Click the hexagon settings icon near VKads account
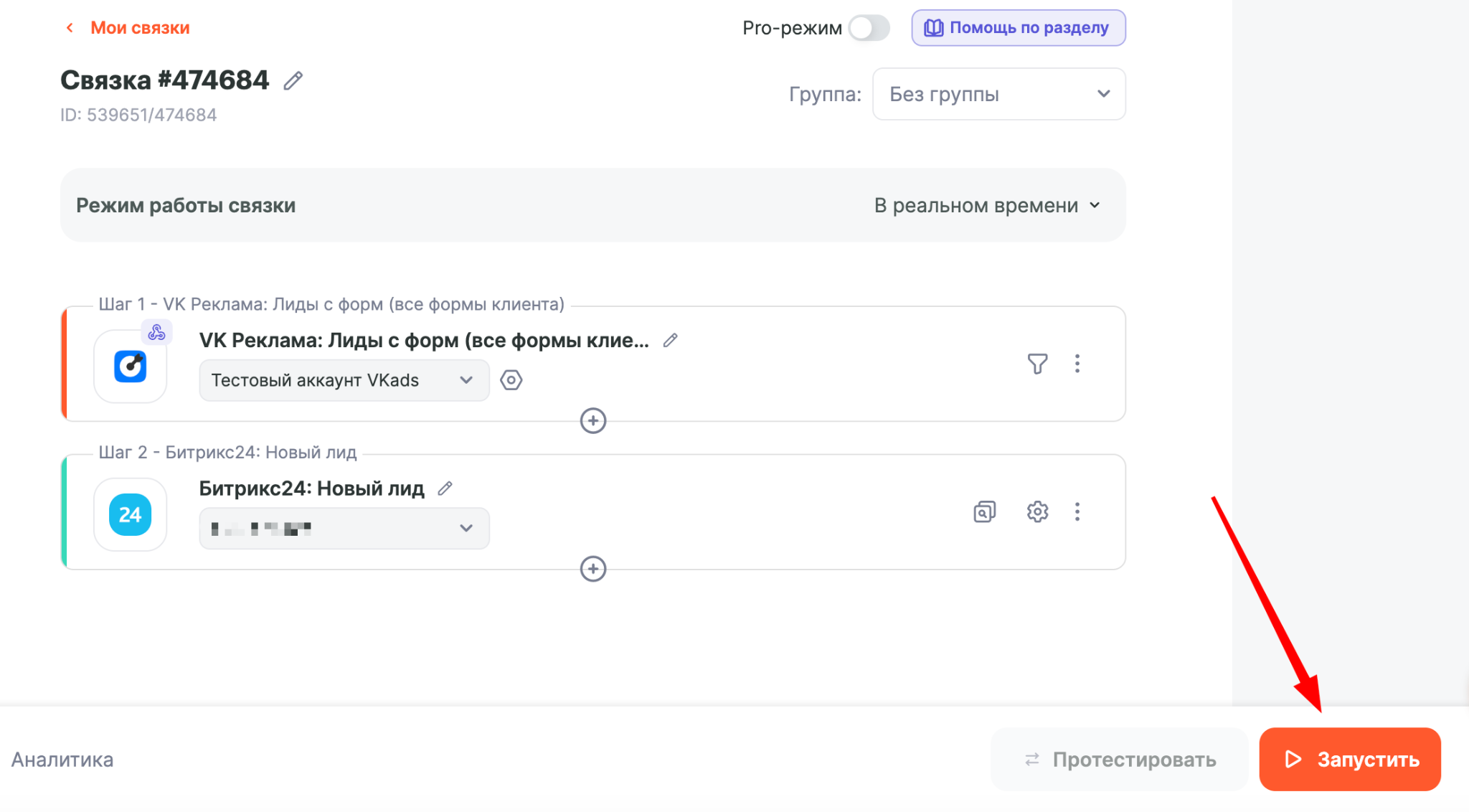The image size is (1469, 812). pos(511,380)
